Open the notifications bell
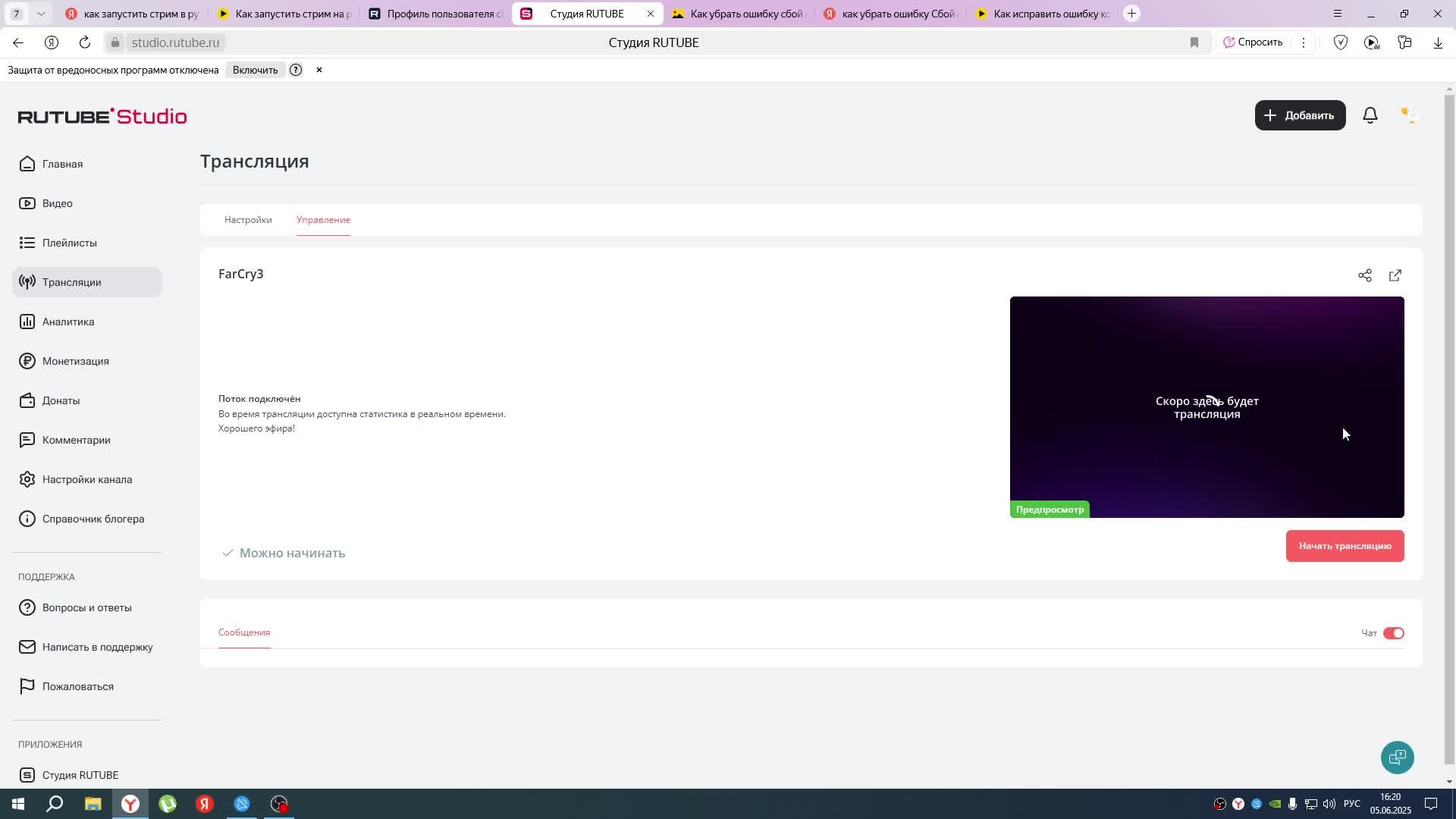 [1370, 115]
